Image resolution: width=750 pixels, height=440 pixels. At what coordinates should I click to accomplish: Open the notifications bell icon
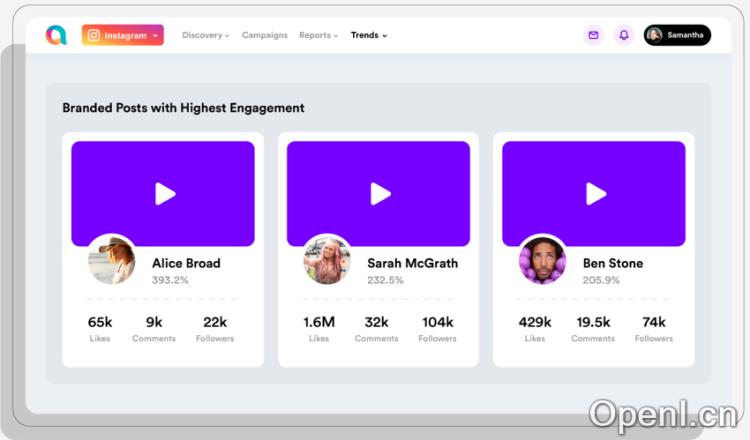[x=624, y=35]
